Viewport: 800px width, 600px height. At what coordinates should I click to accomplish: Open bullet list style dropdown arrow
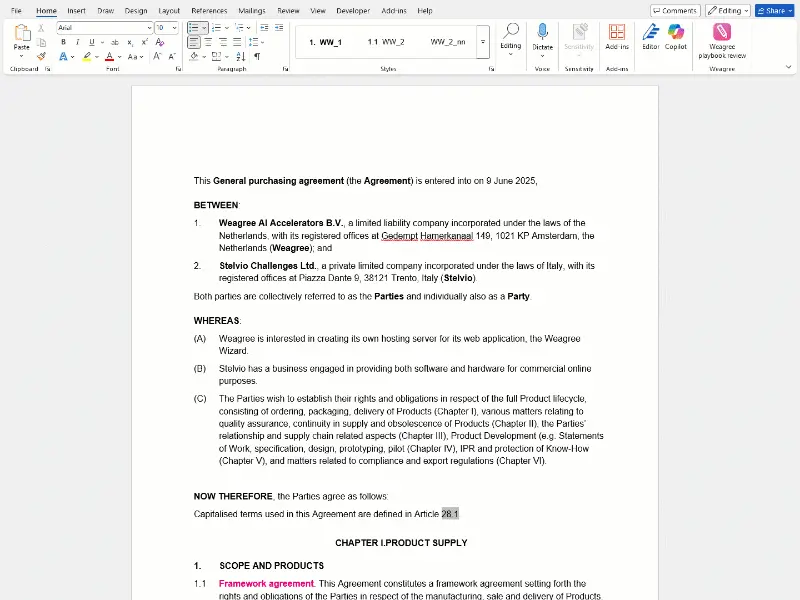pos(205,28)
